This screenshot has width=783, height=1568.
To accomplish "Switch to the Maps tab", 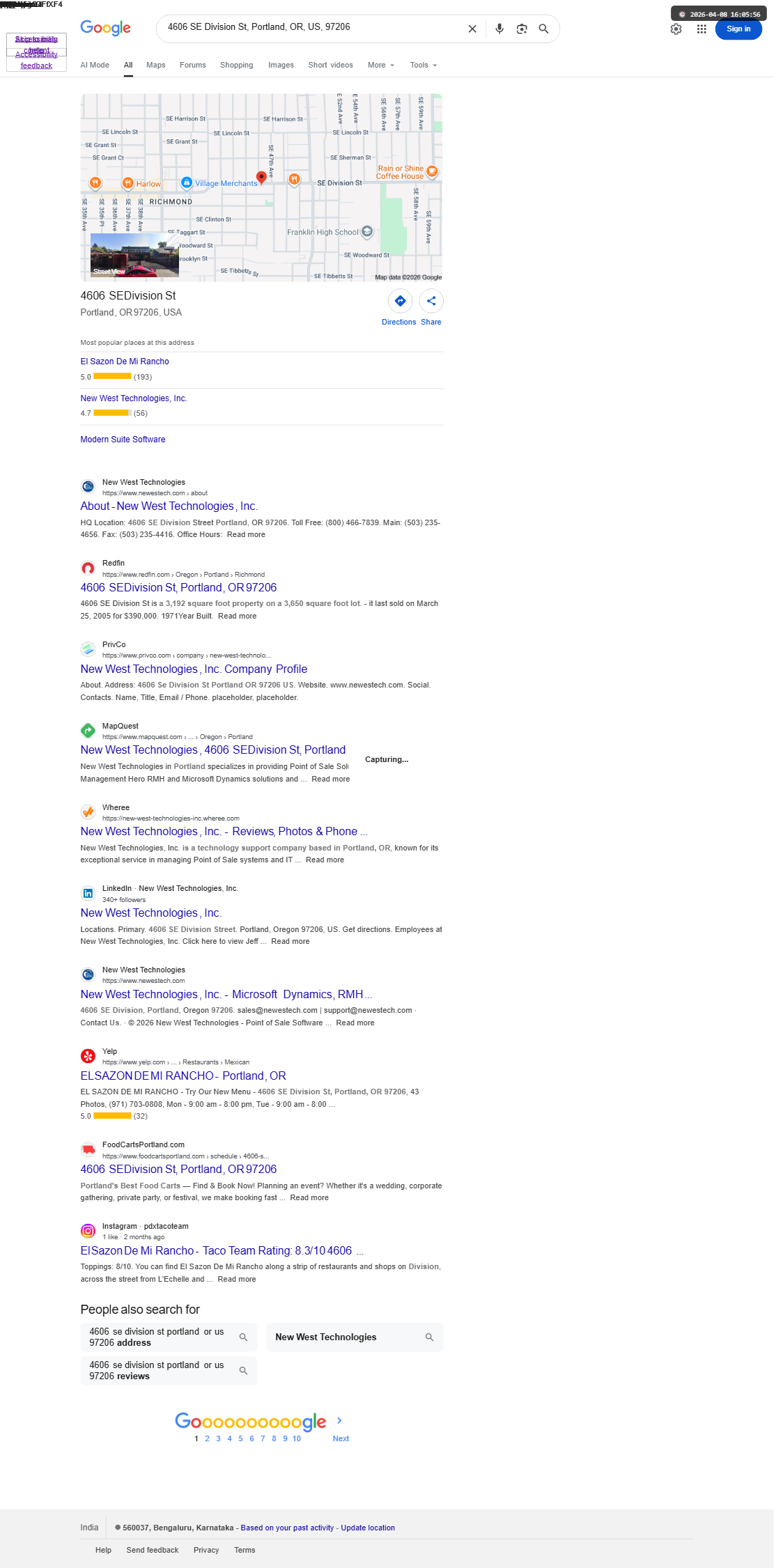I will coord(156,65).
